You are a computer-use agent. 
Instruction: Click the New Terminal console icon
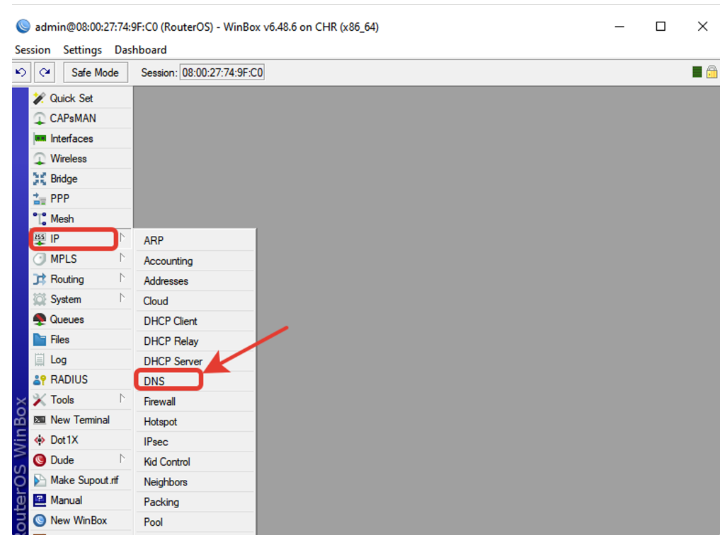40,420
